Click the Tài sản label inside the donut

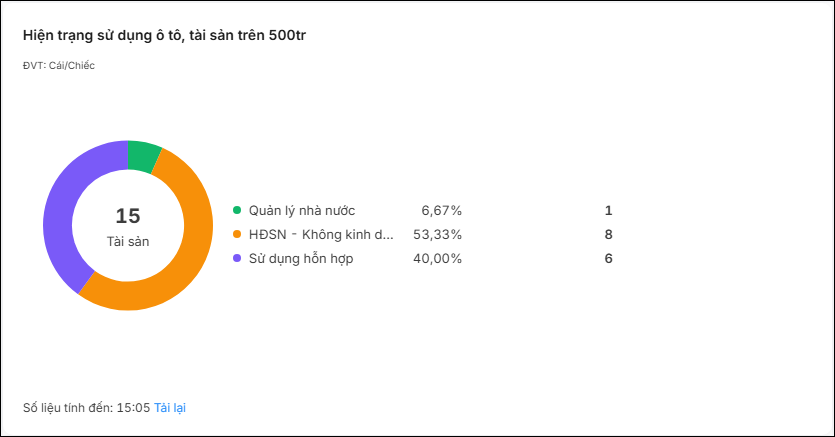point(128,242)
